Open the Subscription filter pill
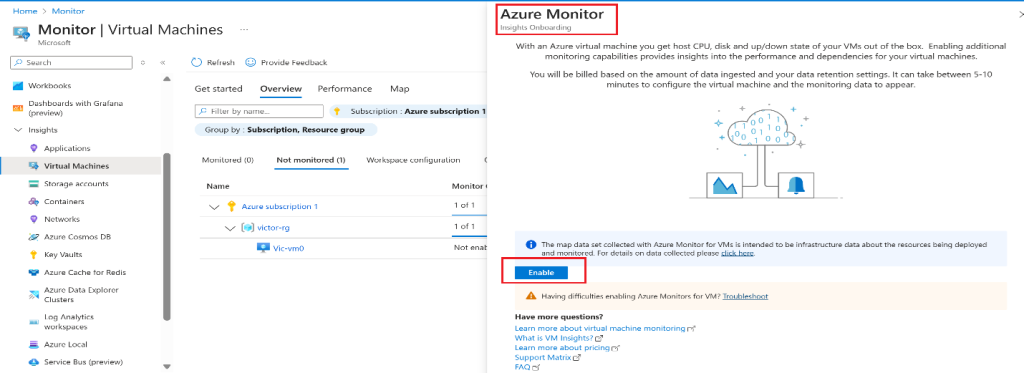 pyautogui.click(x=408, y=111)
